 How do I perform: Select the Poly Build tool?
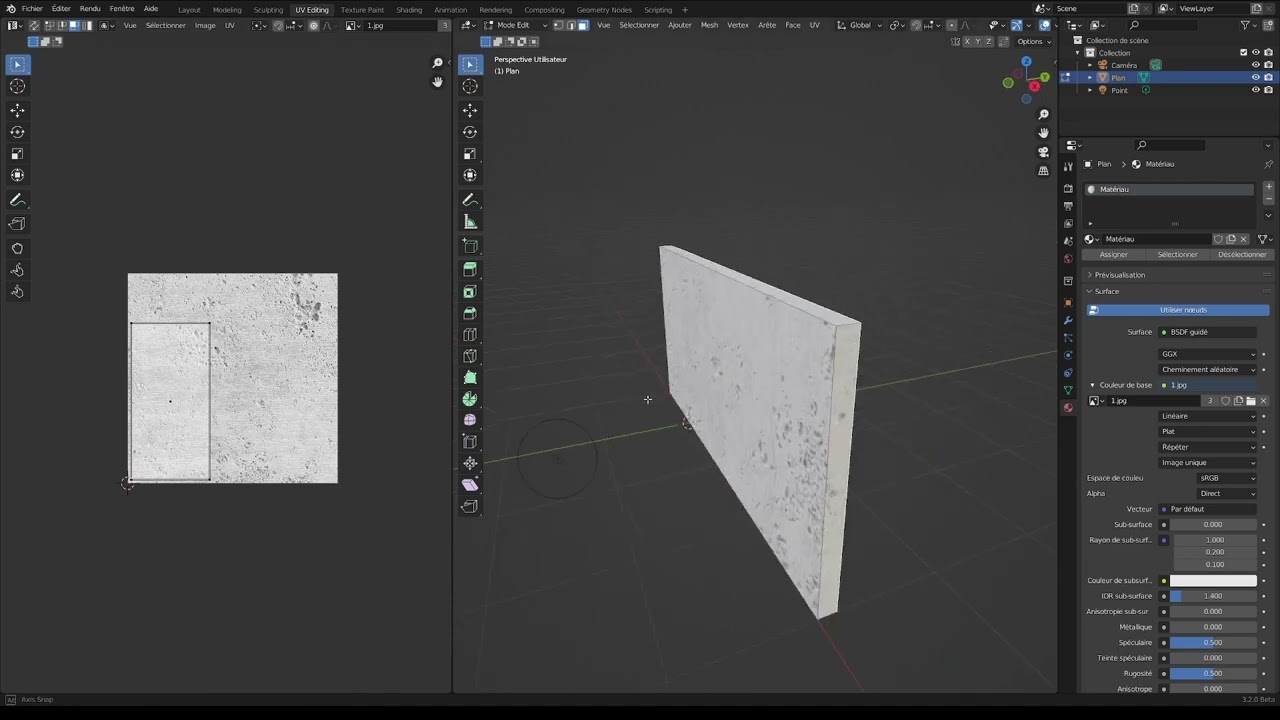click(470, 378)
